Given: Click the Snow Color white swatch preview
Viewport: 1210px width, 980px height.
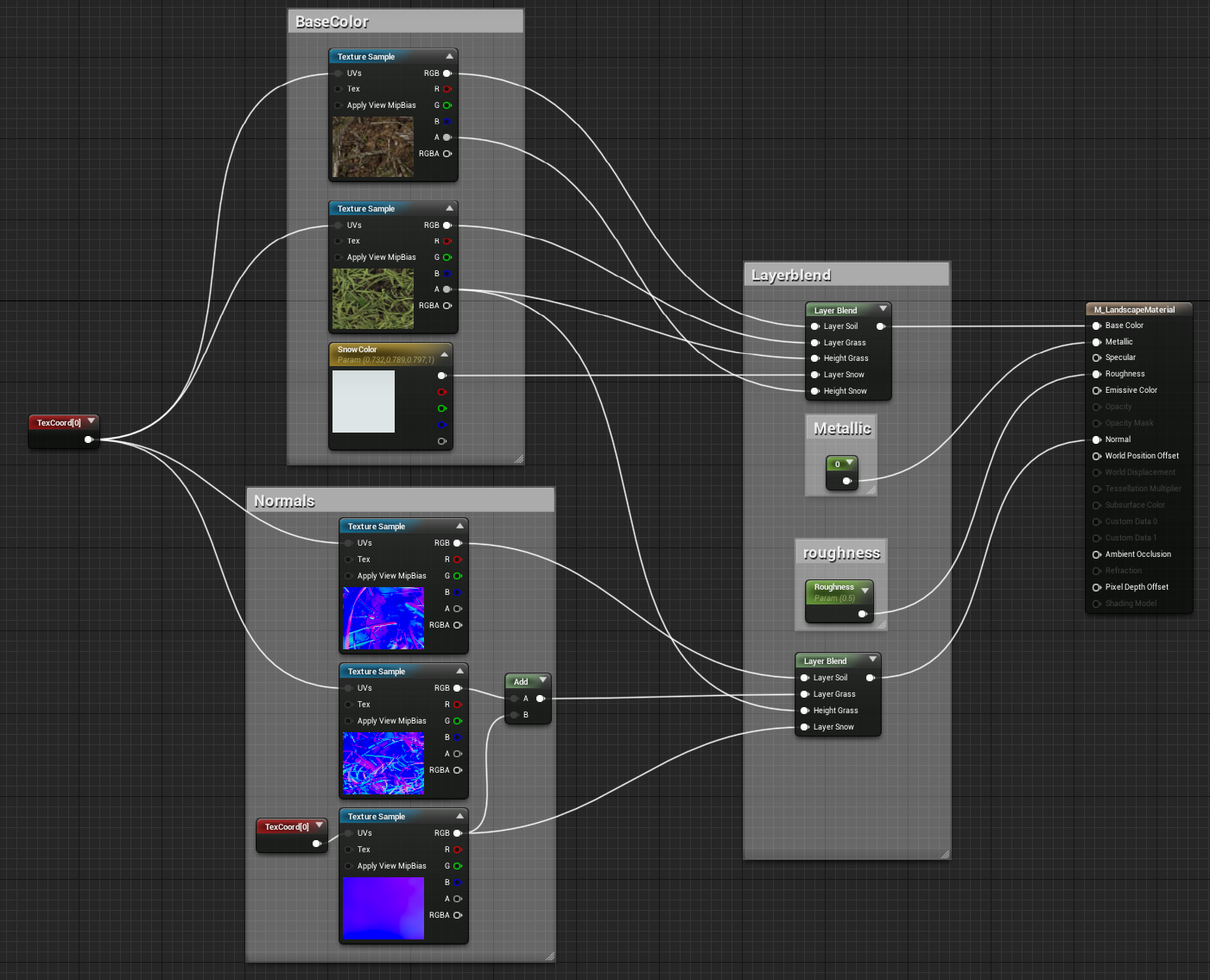Looking at the screenshot, I should 364,401.
